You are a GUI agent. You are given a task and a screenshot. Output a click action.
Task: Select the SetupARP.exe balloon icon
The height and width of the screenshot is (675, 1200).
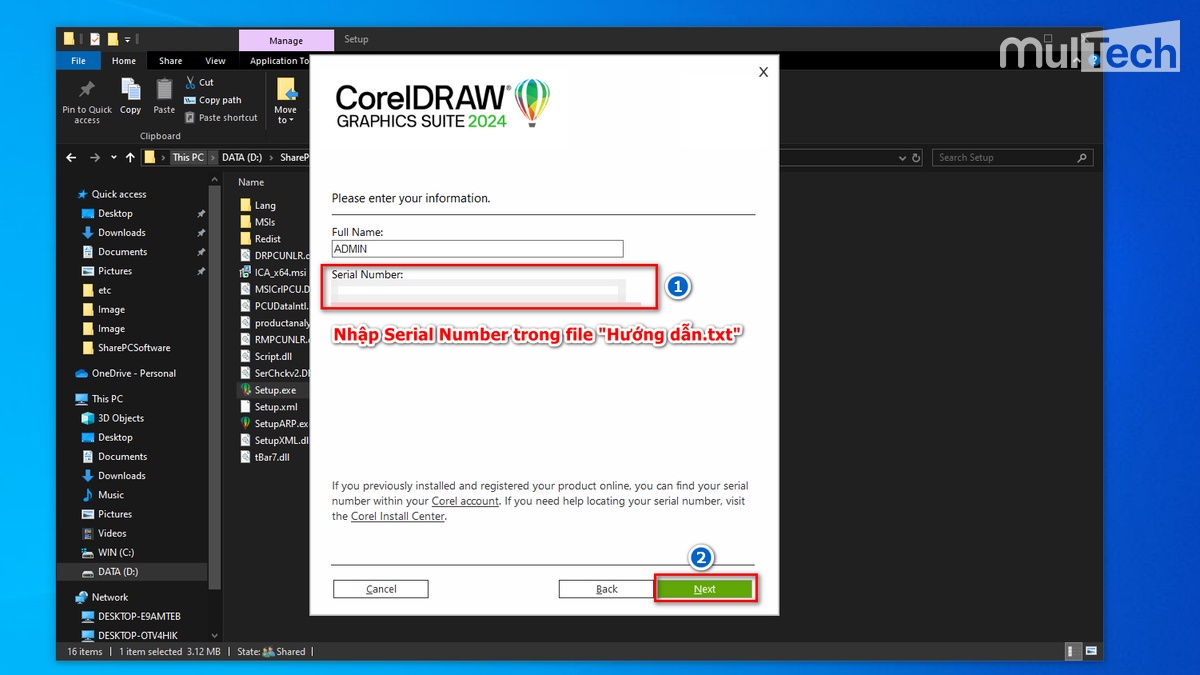[x=245, y=423]
